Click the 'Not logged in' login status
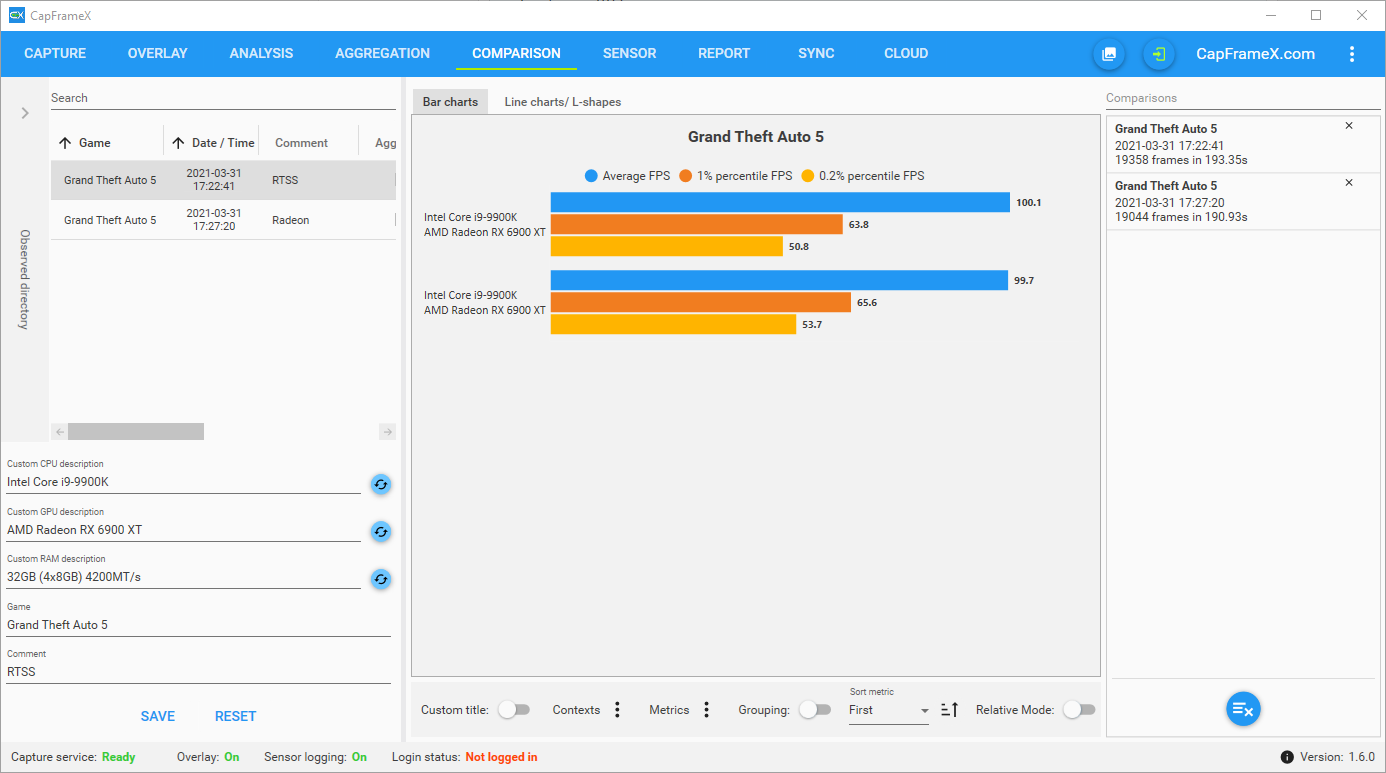This screenshot has width=1386, height=773. coord(501,757)
